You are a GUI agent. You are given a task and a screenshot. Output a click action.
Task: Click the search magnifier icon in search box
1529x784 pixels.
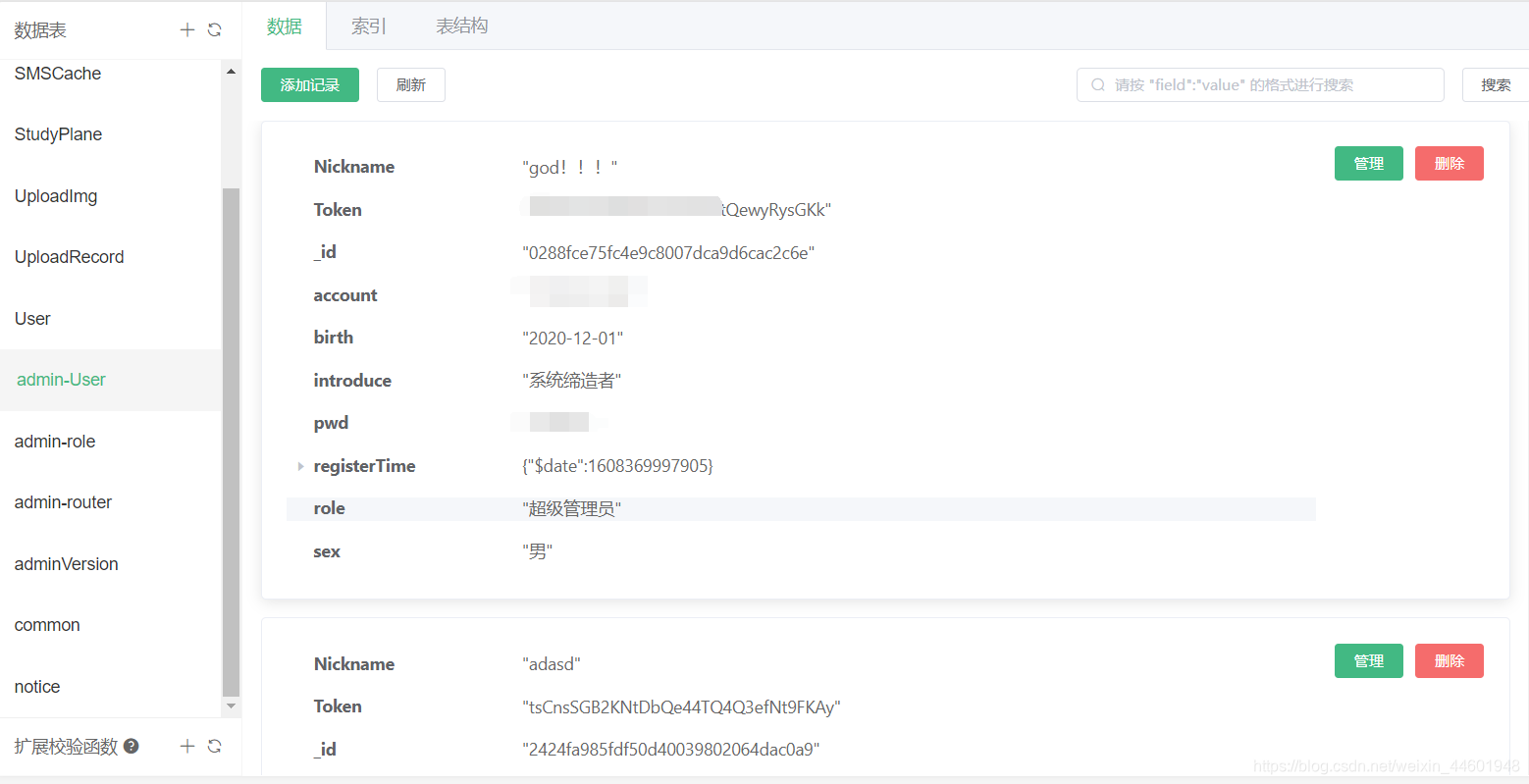[1098, 85]
